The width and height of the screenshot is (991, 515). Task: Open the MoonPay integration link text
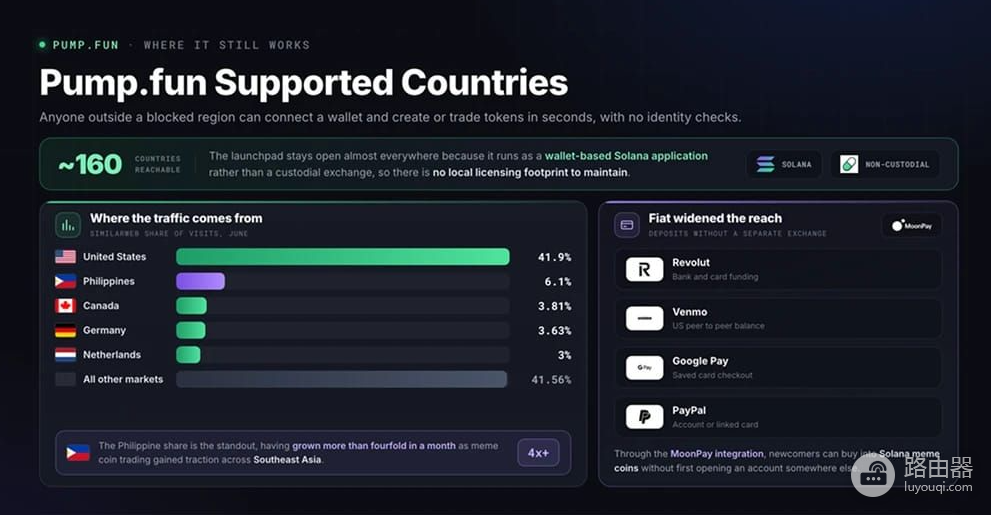pyautogui.click(x=717, y=454)
